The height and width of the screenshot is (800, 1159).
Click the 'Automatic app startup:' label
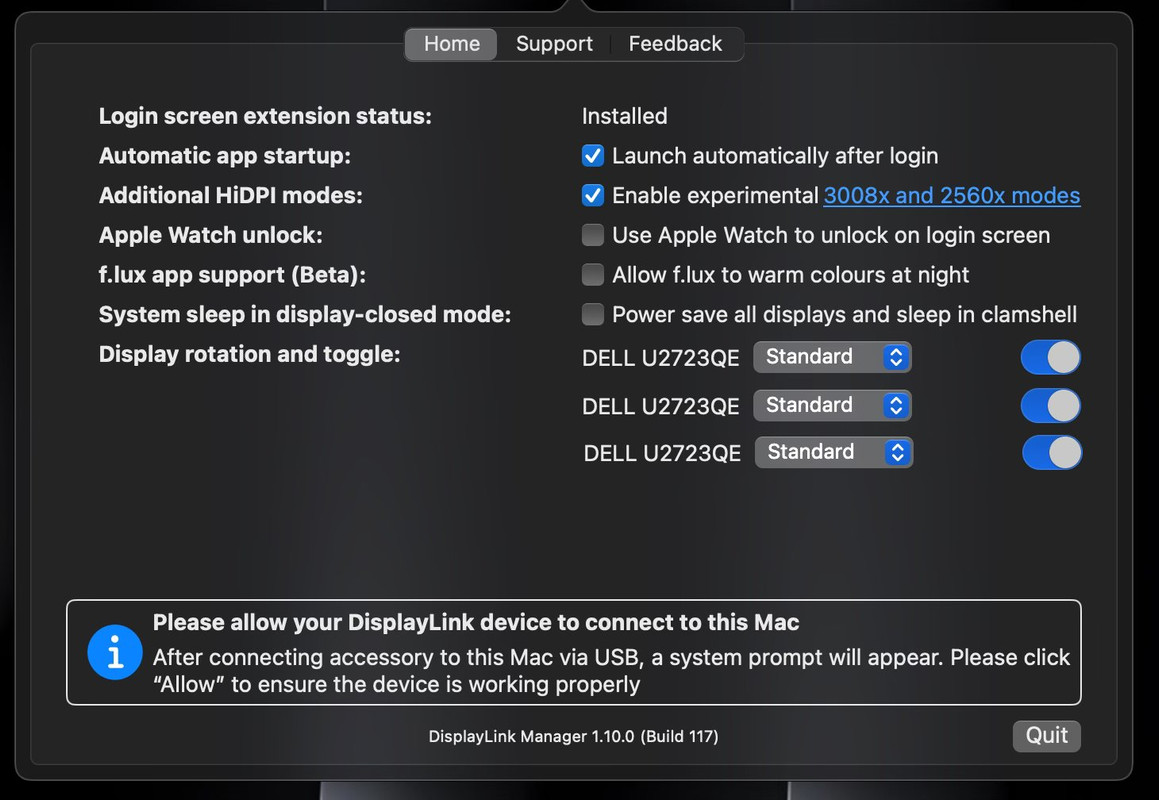pos(225,156)
